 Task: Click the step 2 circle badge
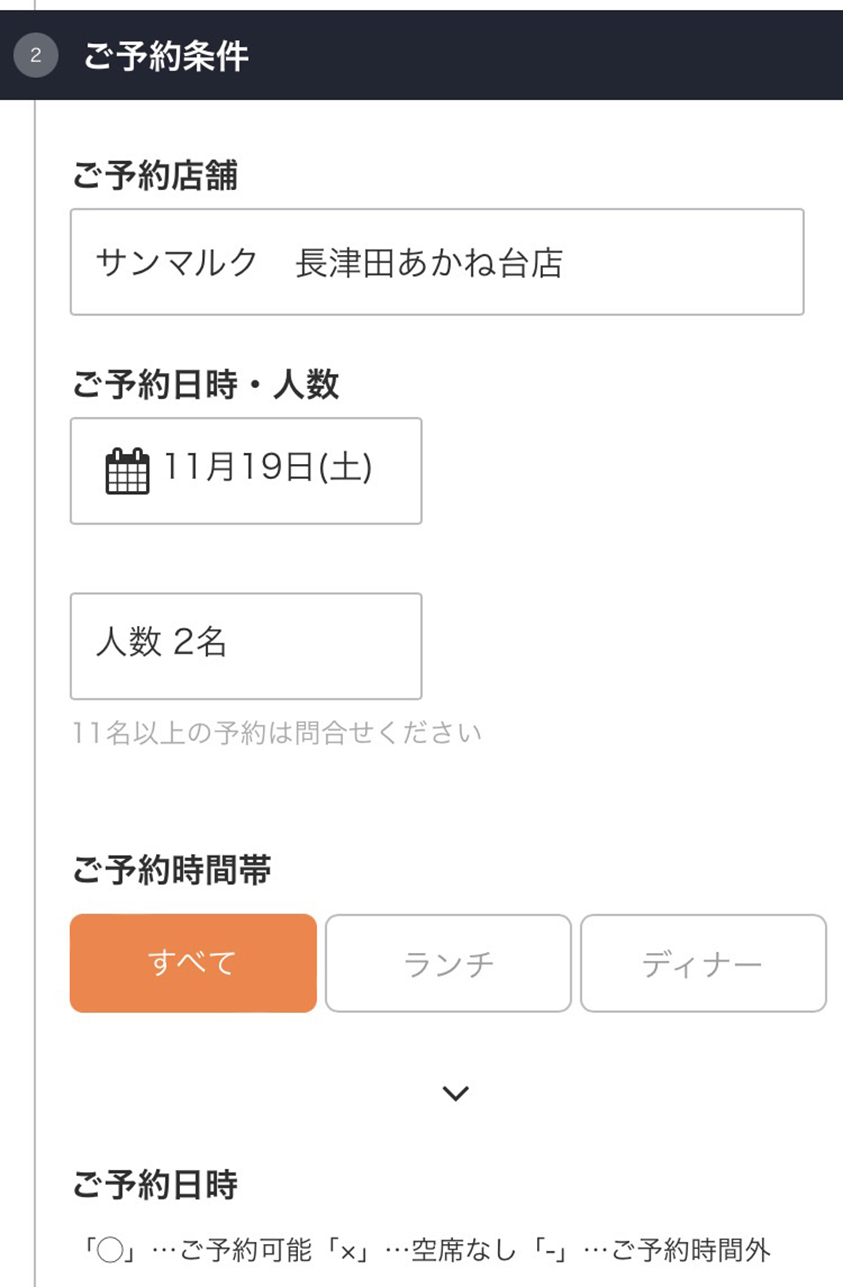coord(35,55)
